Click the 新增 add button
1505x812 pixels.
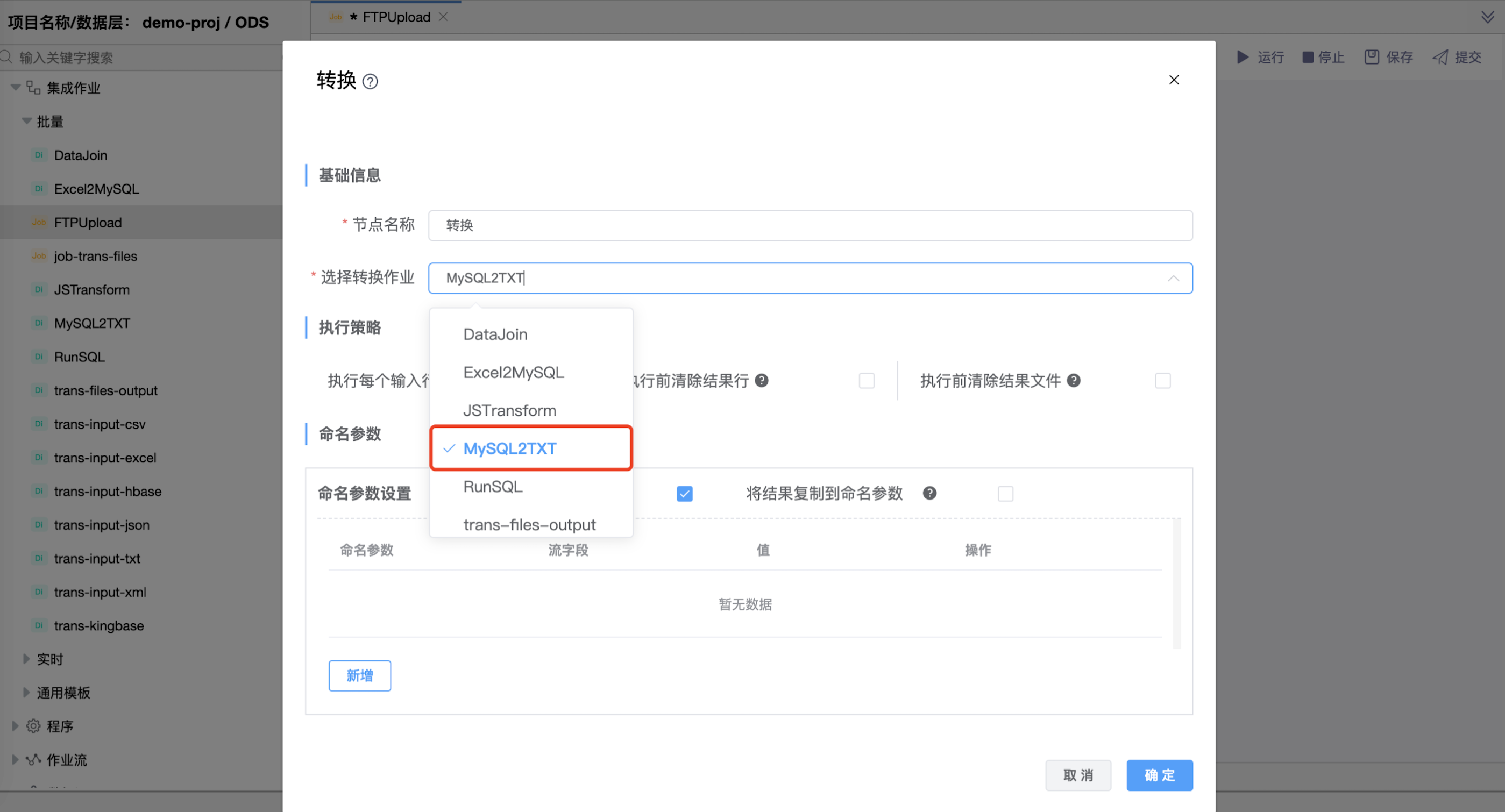click(359, 676)
